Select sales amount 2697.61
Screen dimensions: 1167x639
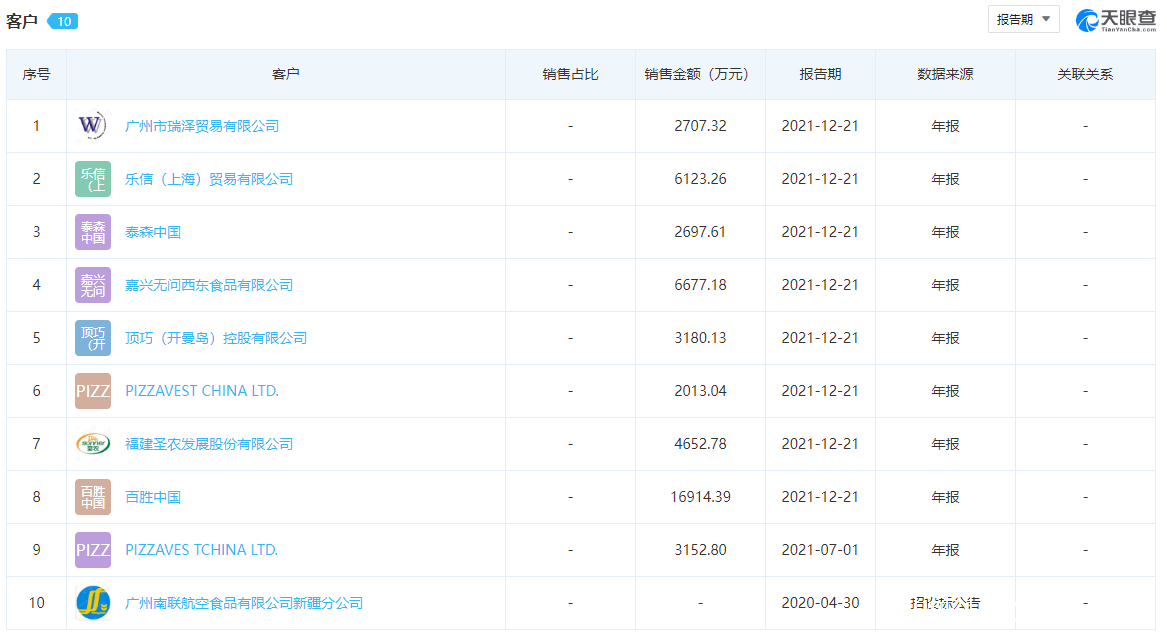[700, 232]
